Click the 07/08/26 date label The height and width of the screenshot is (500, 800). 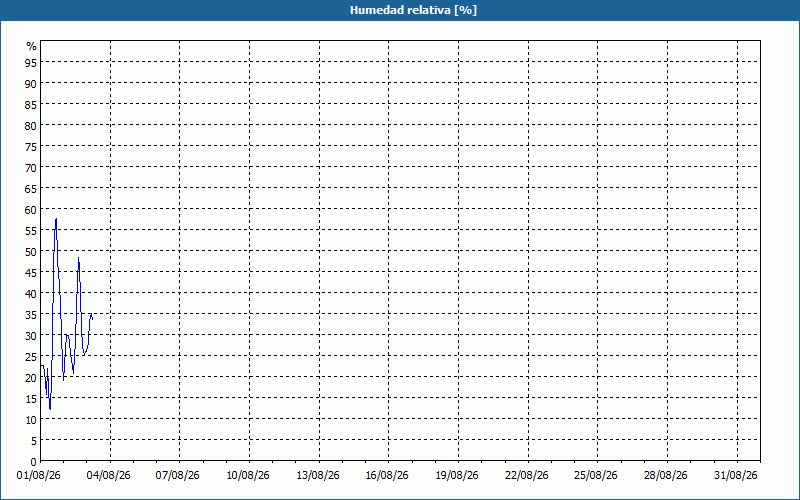coord(178,476)
